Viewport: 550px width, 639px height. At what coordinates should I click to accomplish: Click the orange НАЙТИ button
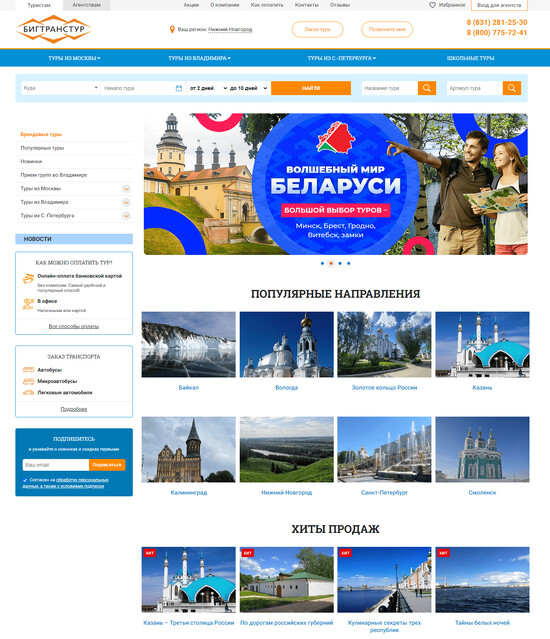[311, 88]
